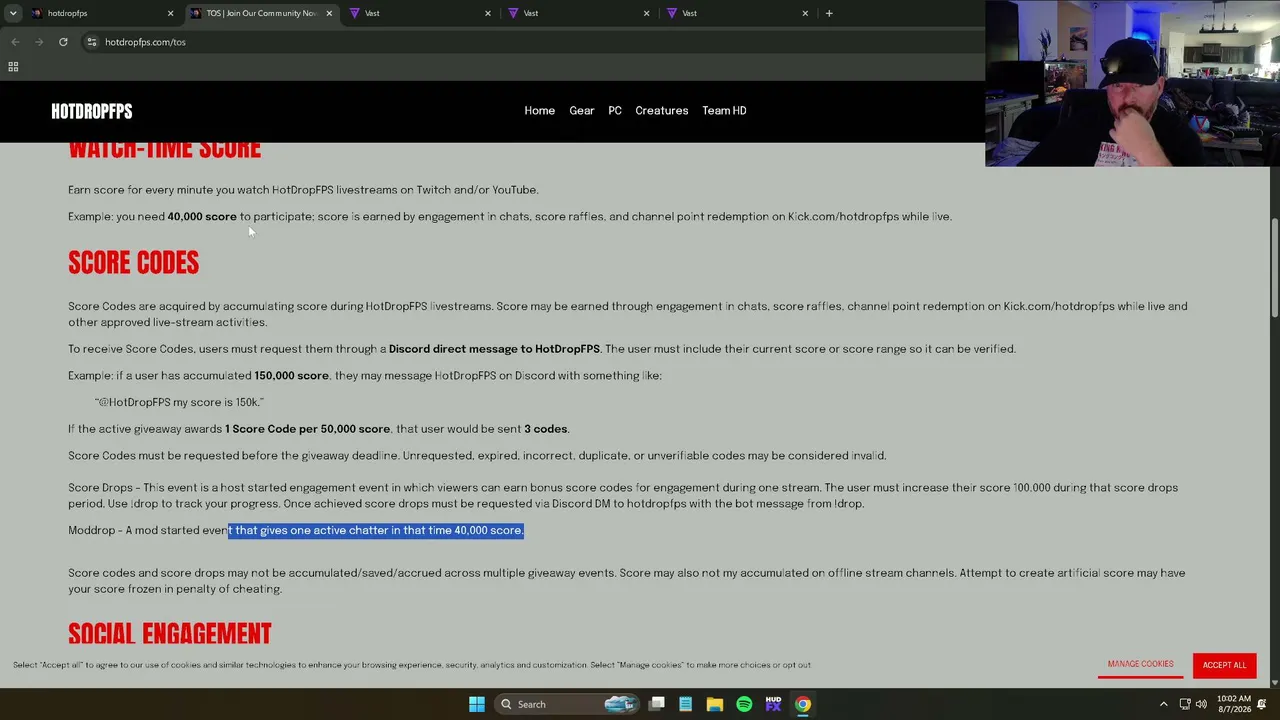The image size is (1280, 720).
Task: Open the Creatures nav link
Action: pos(661,111)
